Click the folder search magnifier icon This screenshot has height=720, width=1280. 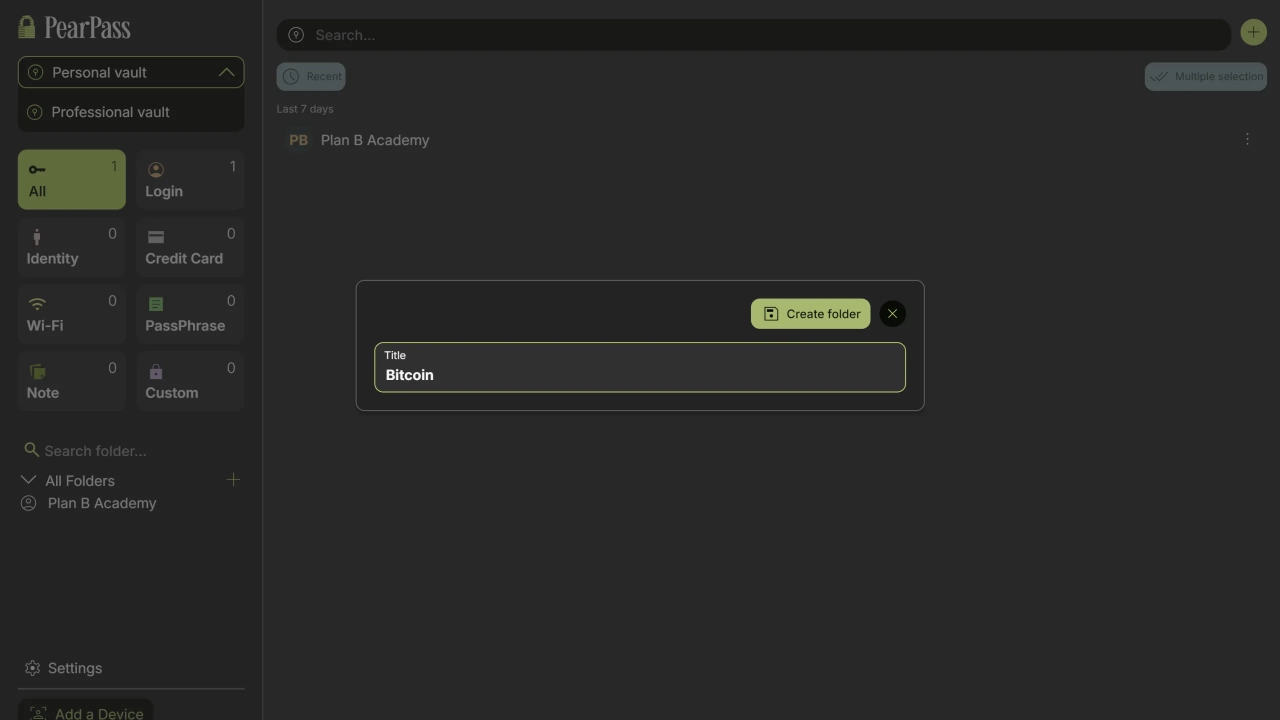coord(31,450)
